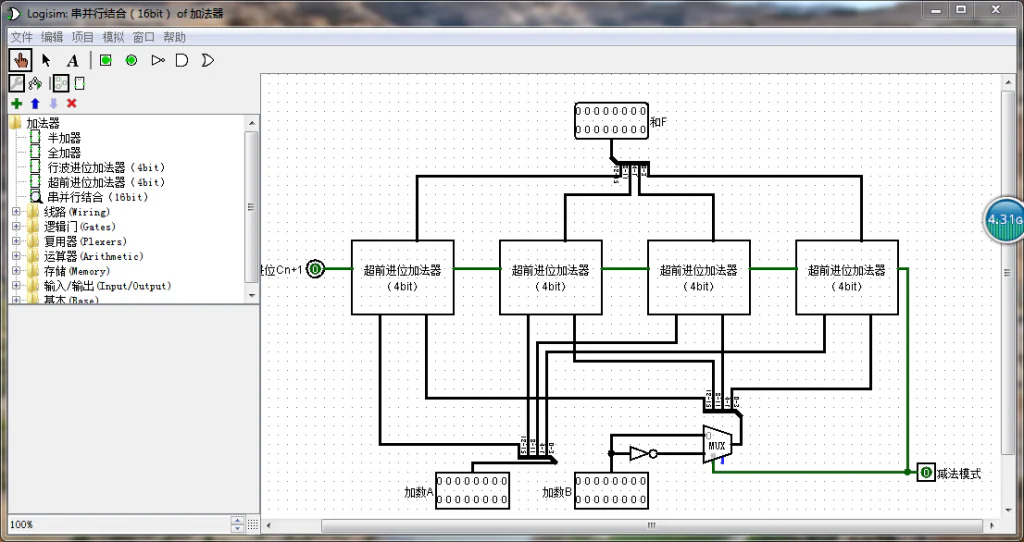Click the red delete circuit X icon

tap(71, 103)
